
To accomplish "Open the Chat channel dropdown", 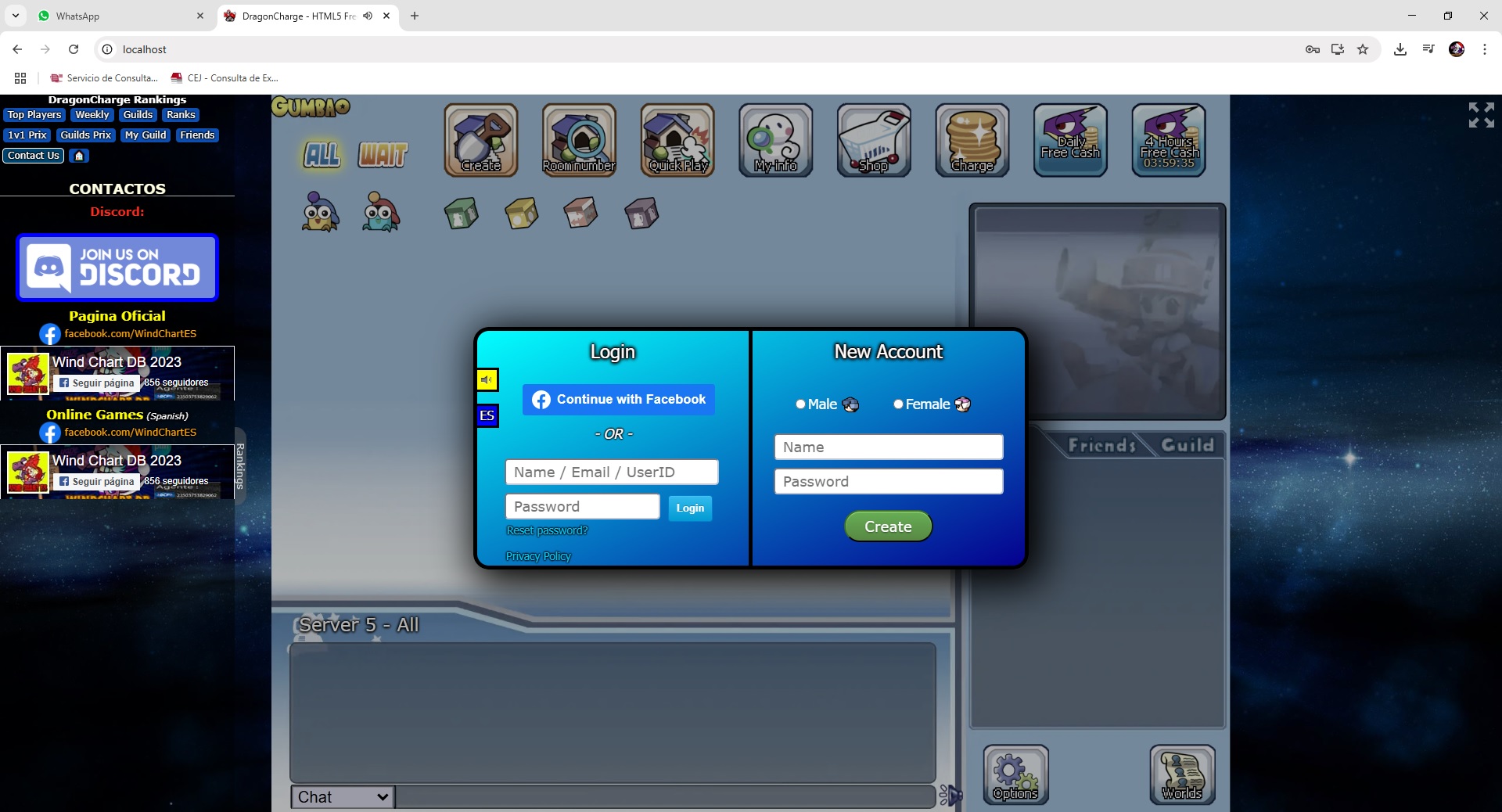I will [x=341, y=796].
